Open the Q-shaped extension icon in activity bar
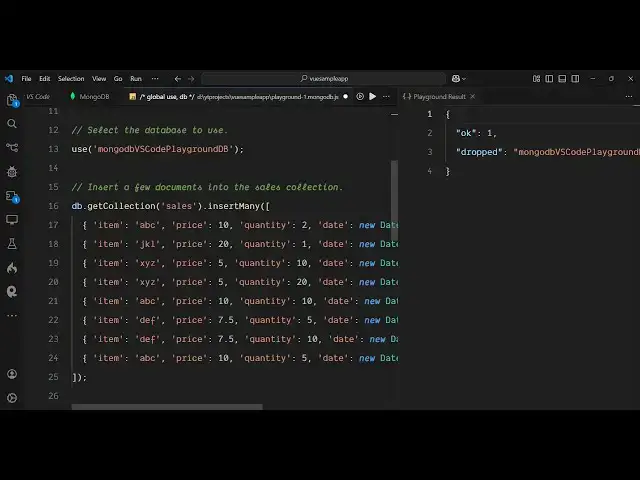The width and height of the screenshot is (640, 480). point(12,291)
